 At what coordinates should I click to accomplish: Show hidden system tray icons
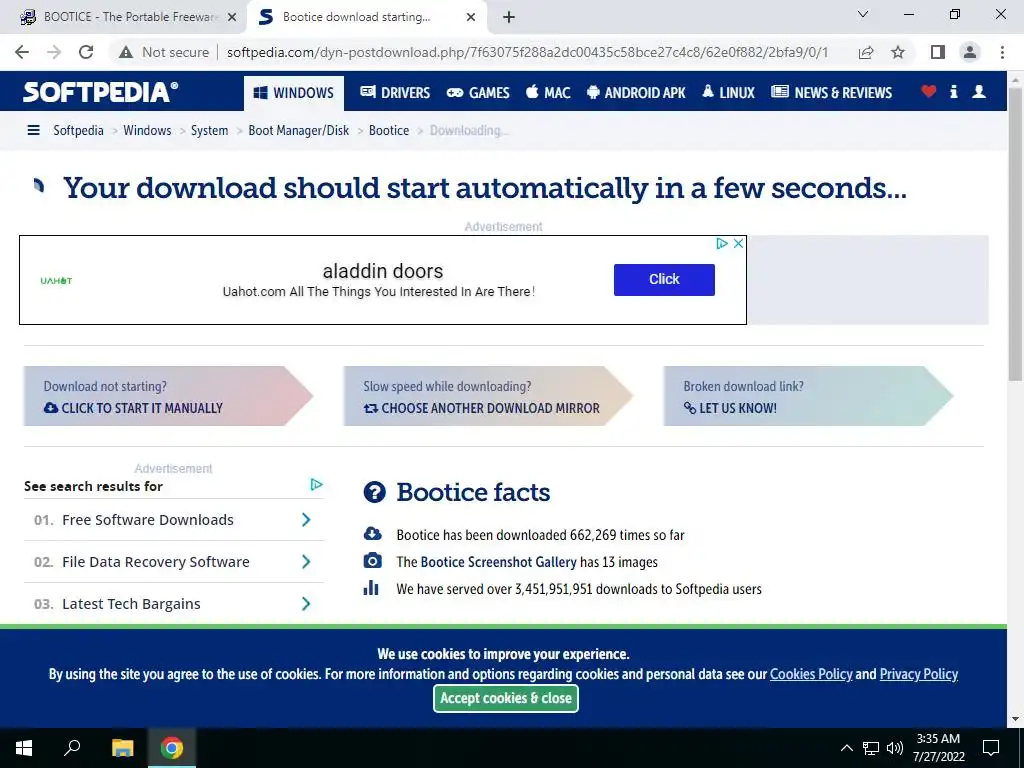click(x=846, y=748)
